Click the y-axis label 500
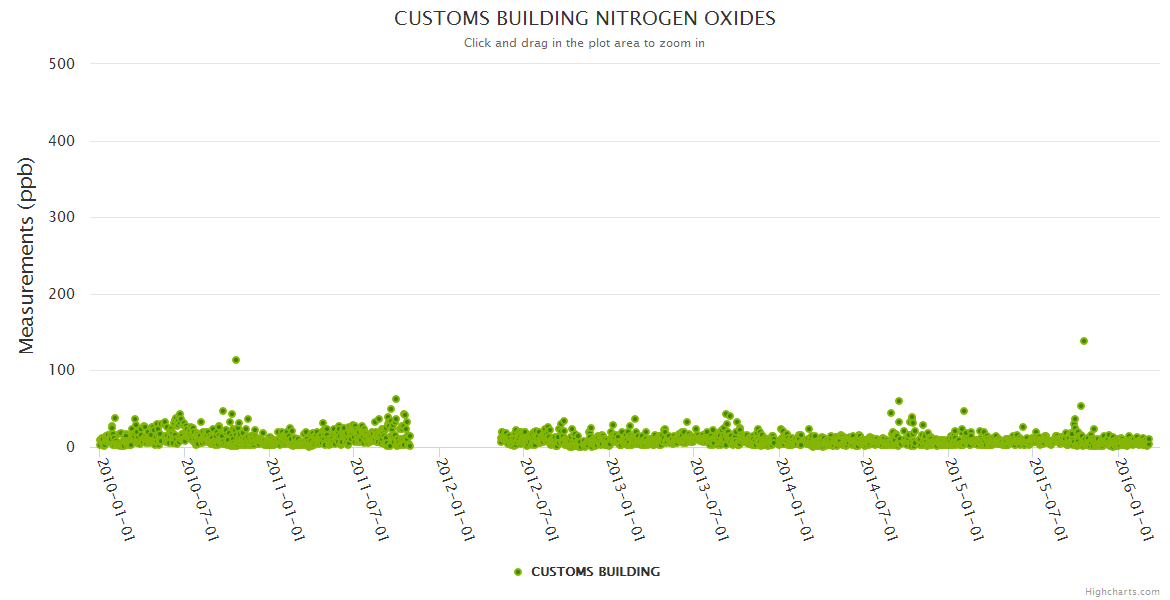The image size is (1170, 600). tap(62, 64)
